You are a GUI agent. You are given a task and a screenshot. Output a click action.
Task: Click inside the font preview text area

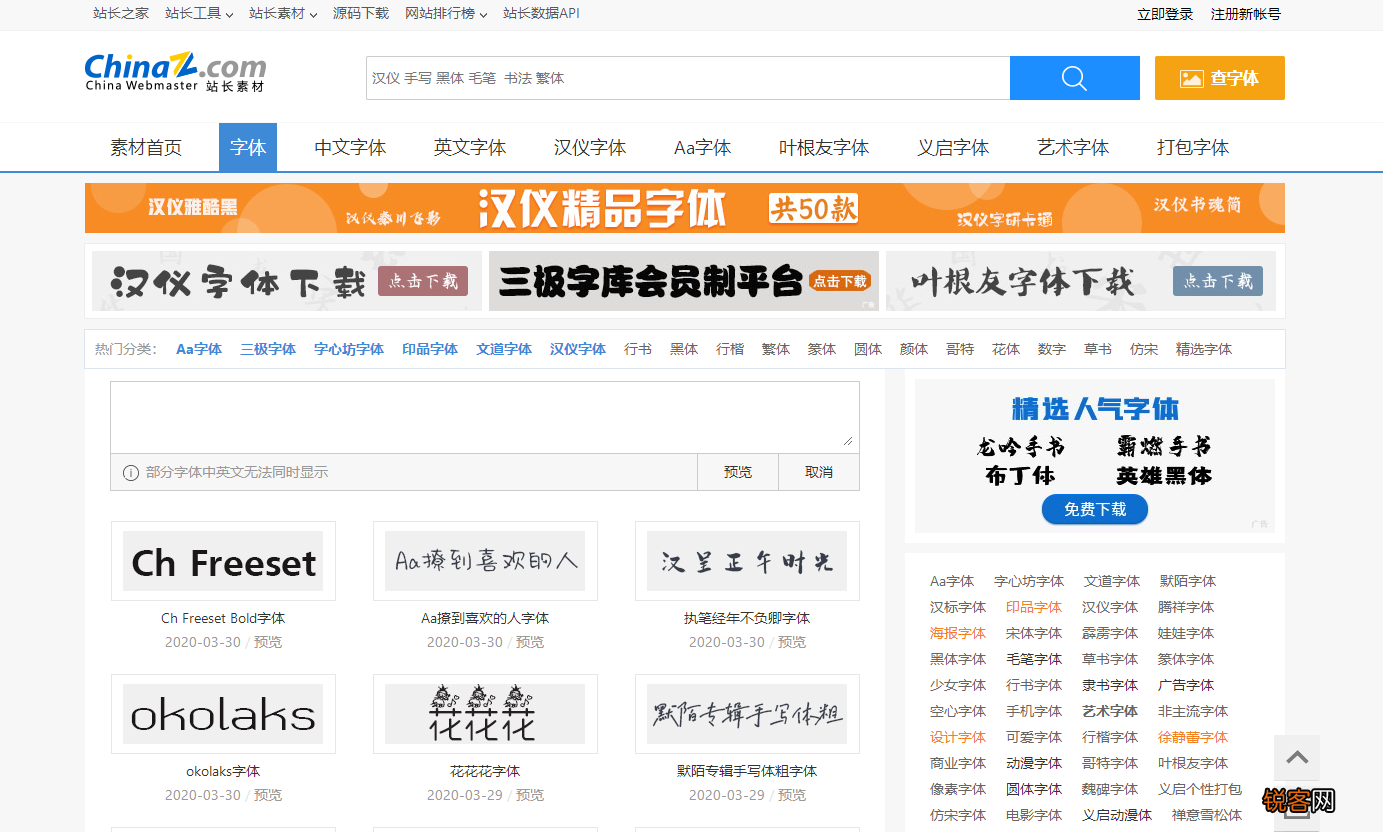[x=485, y=417]
